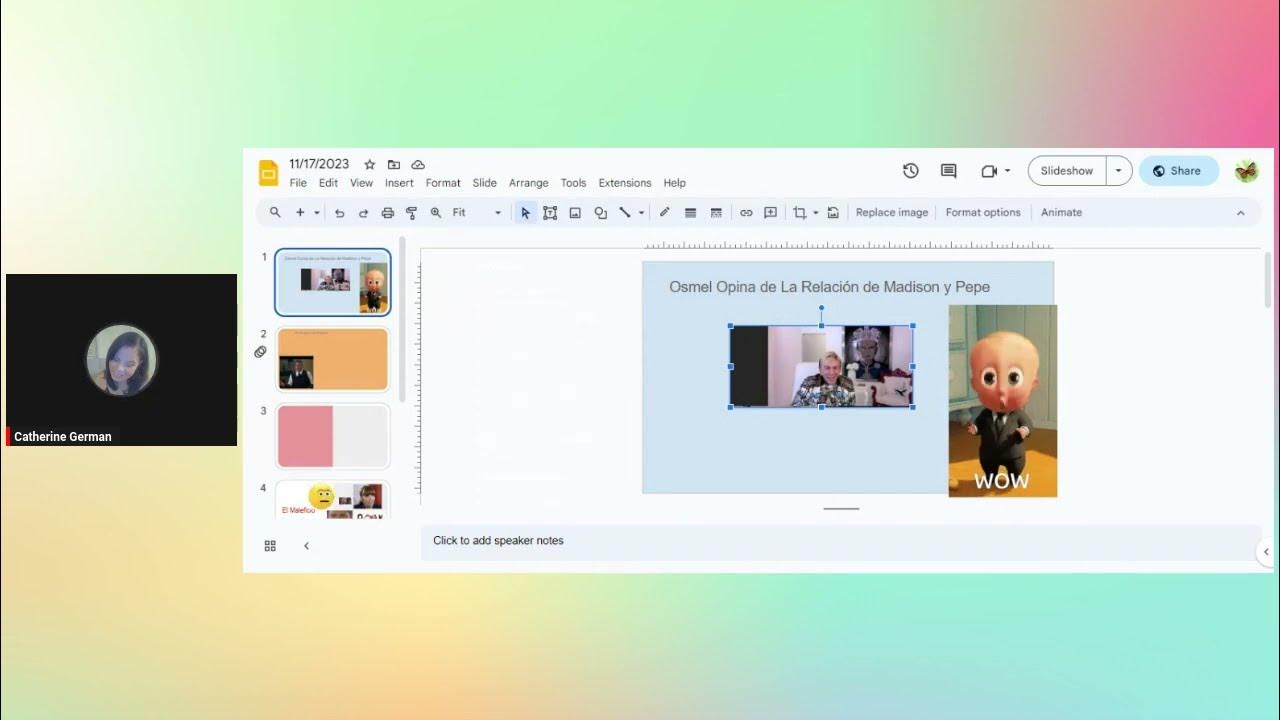Open the move to folder icon
The height and width of the screenshot is (720, 1280).
pos(394,164)
